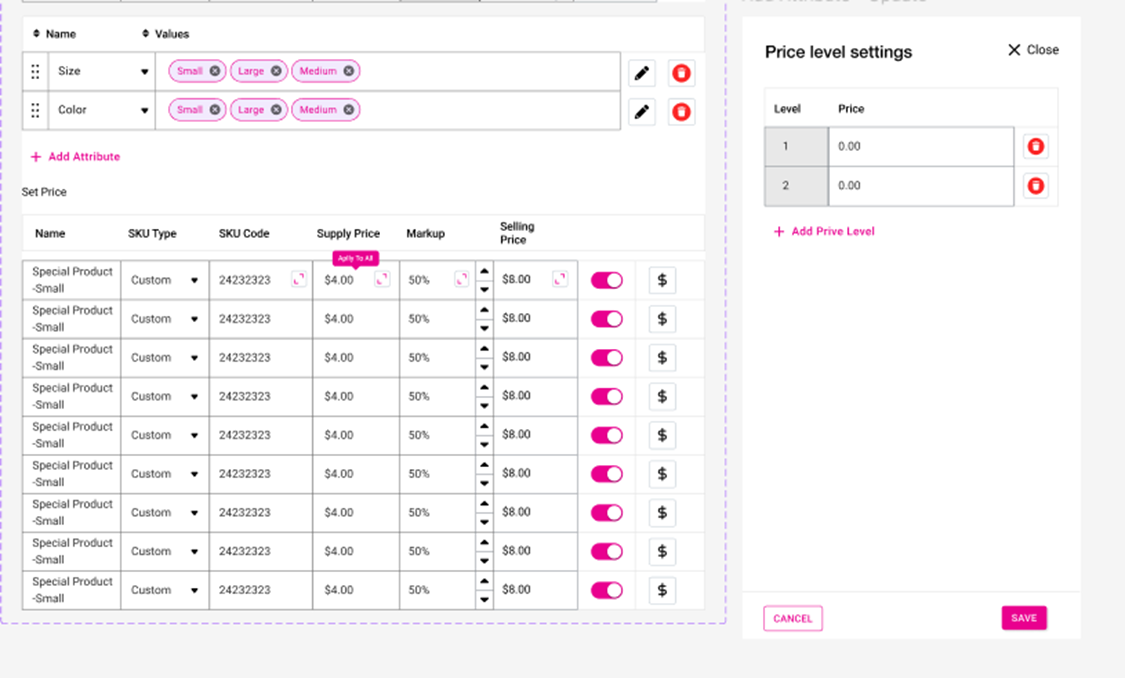The width and height of the screenshot is (1125, 678).
Task: Open price levels via first row dollar icon
Action: coord(661,280)
